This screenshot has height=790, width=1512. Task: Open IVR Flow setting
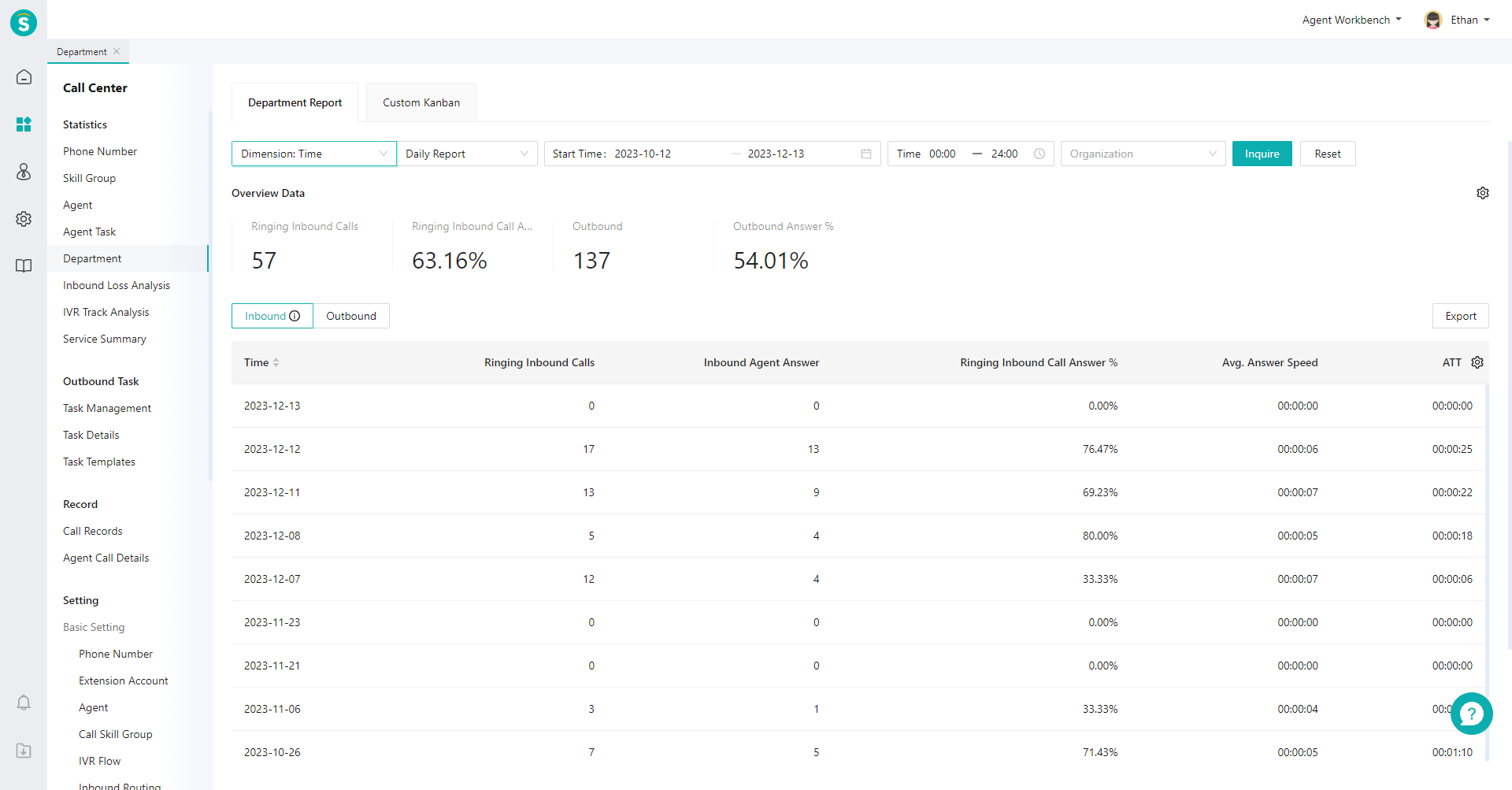pyautogui.click(x=100, y=761)
